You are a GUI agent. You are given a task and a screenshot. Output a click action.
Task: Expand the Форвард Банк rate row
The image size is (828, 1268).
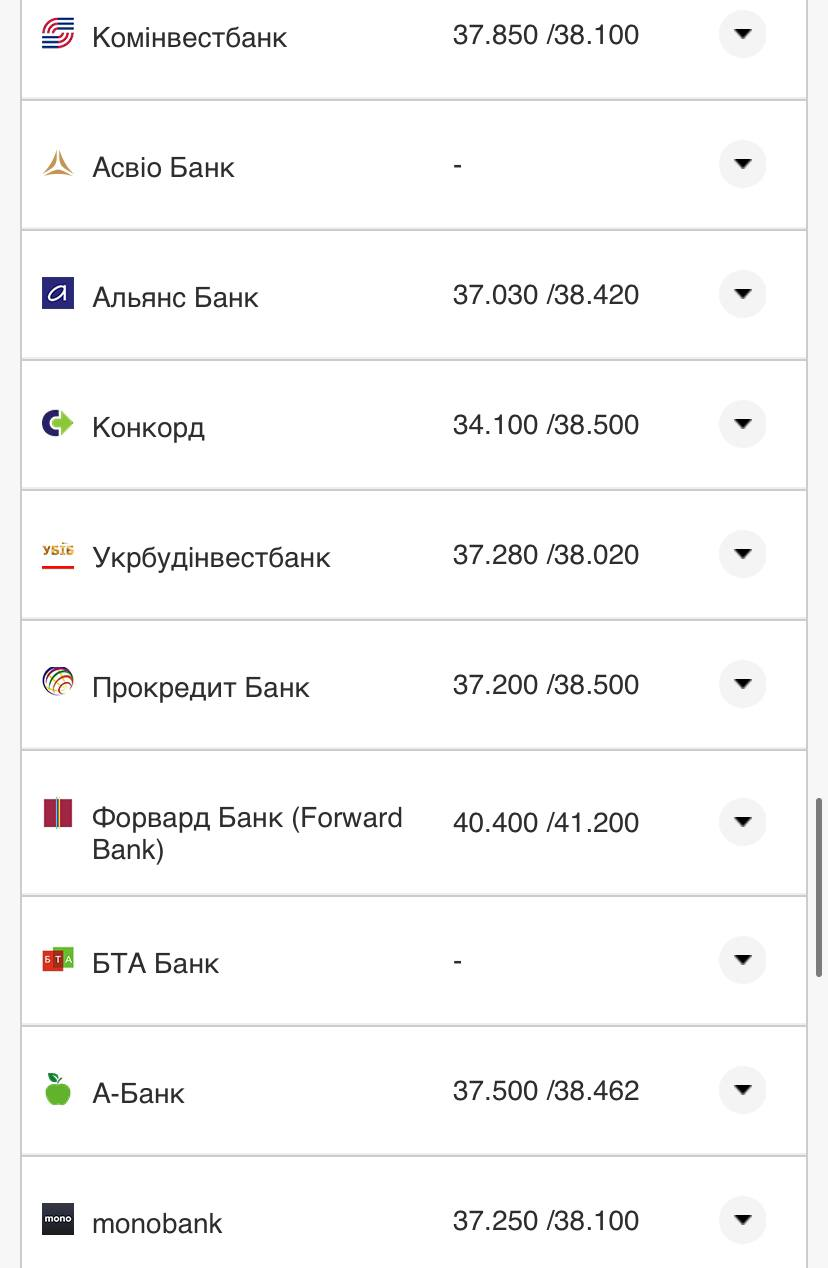point(742,822)
